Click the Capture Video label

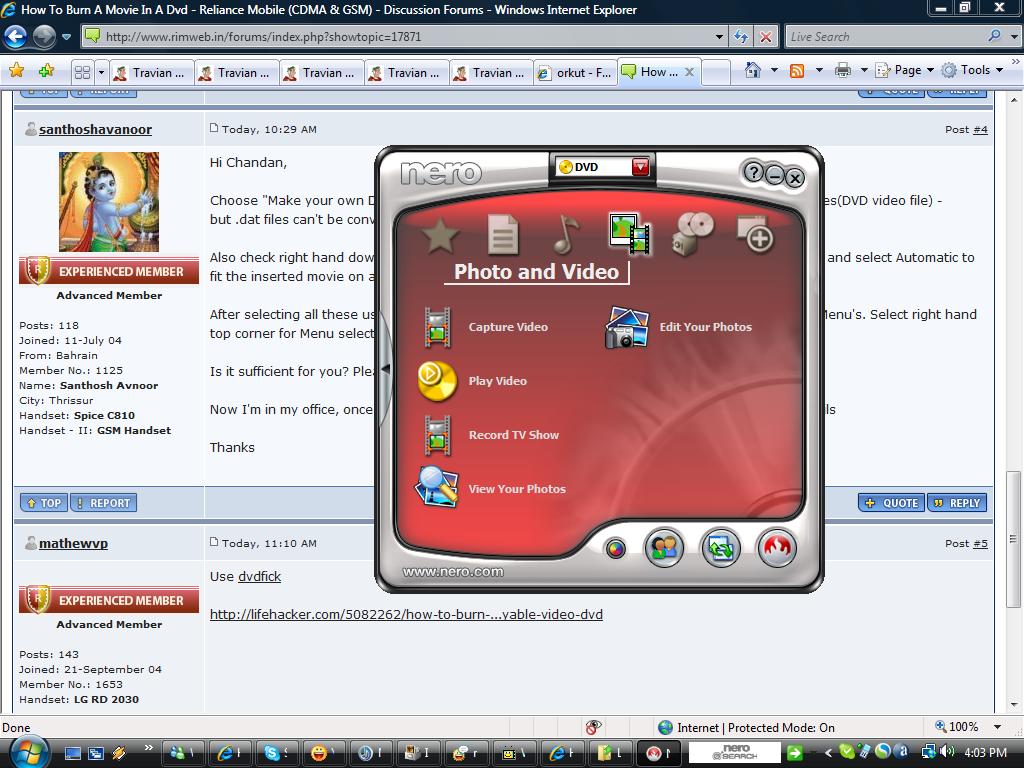[x=508, y=327]
